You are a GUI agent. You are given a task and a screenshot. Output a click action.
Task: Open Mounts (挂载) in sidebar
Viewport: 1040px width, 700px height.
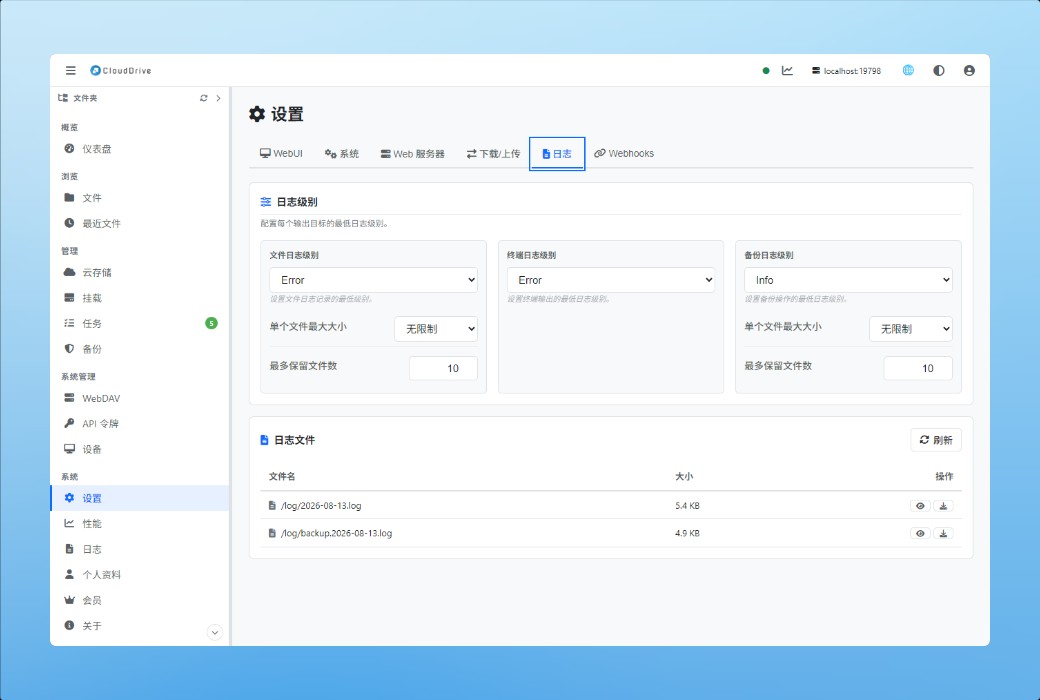140,298
